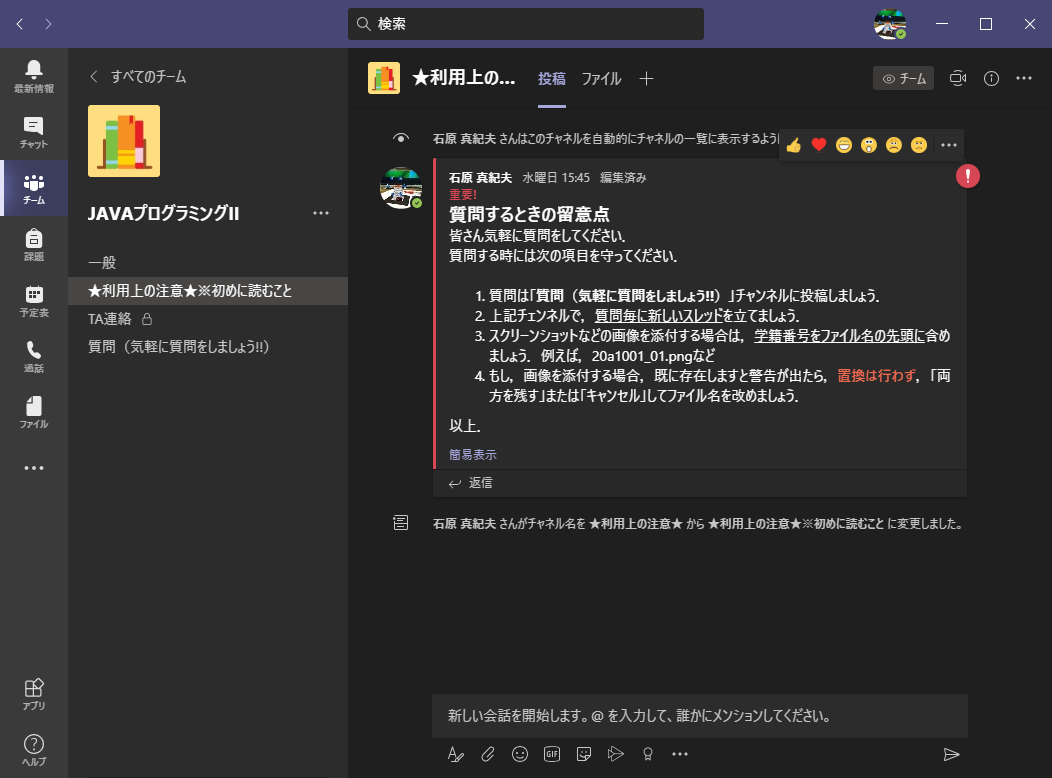1052x778 pixels.
Task: Open the Chat (チャット) sidebar icon
Action: (x=34, y=131)
